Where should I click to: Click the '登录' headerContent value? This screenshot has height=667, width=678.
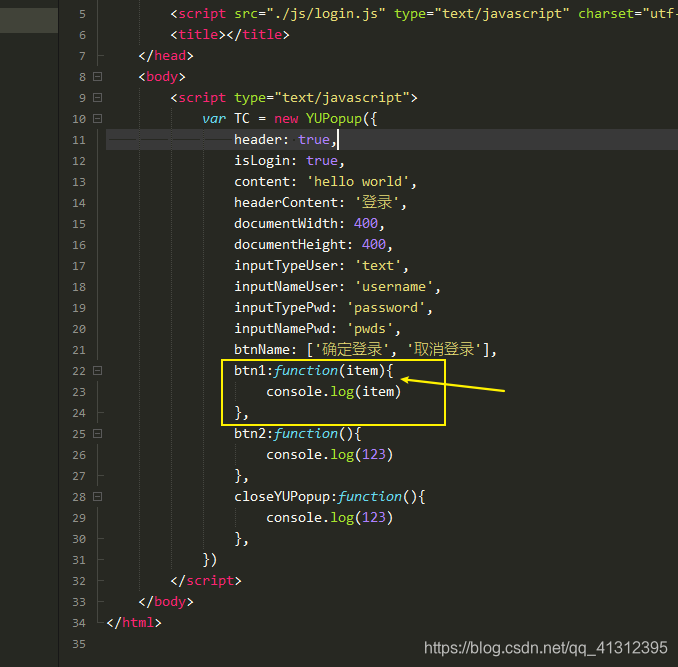[377, 202]
